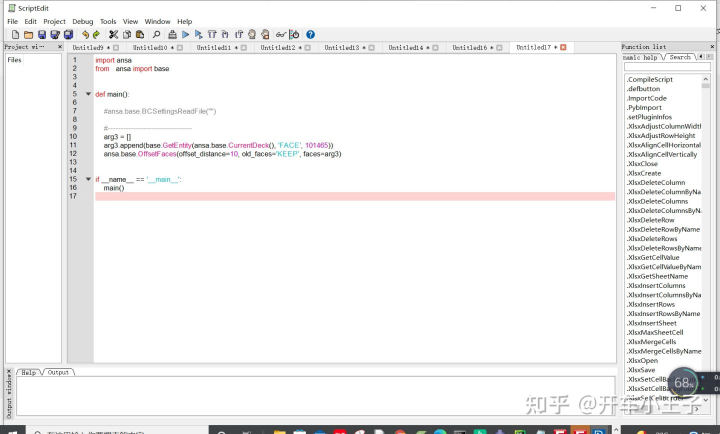
Task: Collapse the def main() code block
Action: [x=88, y=94]
